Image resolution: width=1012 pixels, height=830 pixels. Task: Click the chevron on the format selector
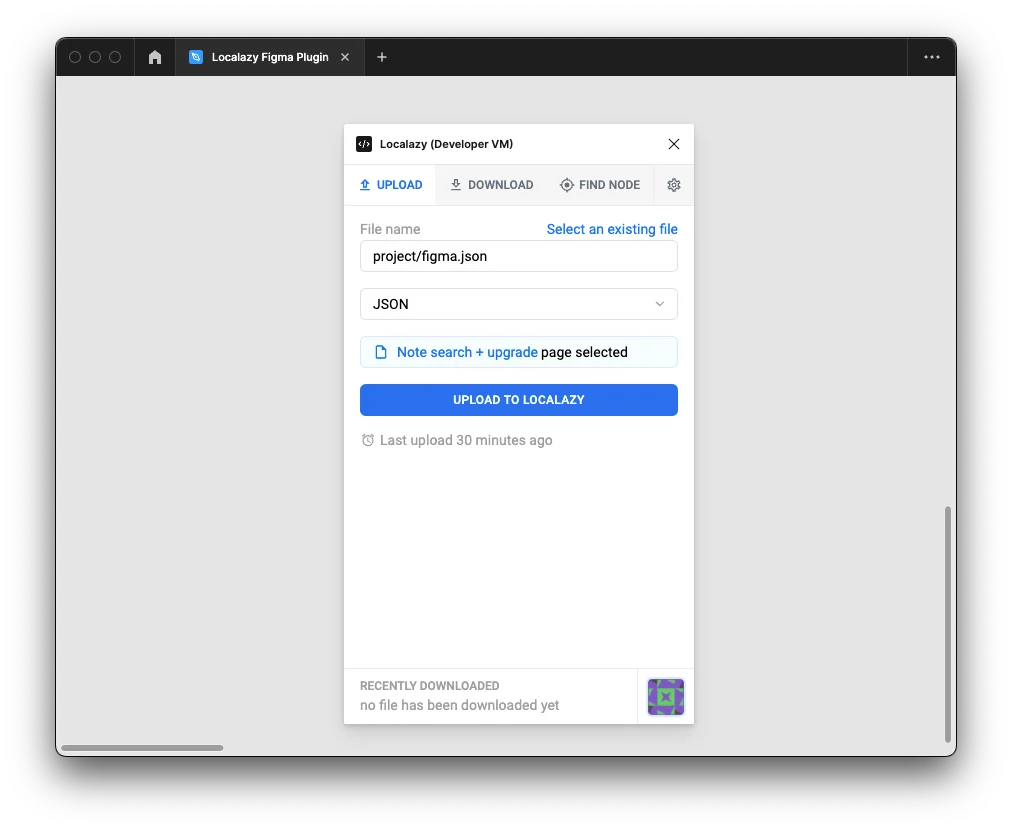coord(659,304)
